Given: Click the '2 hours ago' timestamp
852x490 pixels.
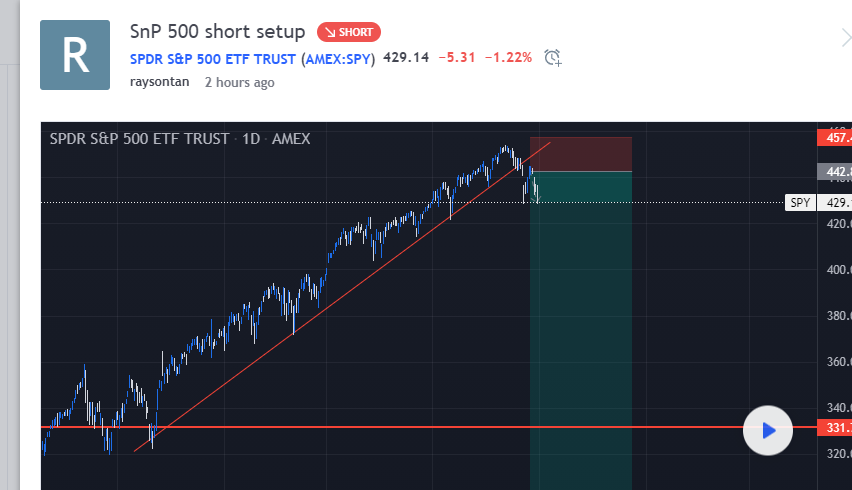Looking at the screenshot, I should [x=240, y=83].
